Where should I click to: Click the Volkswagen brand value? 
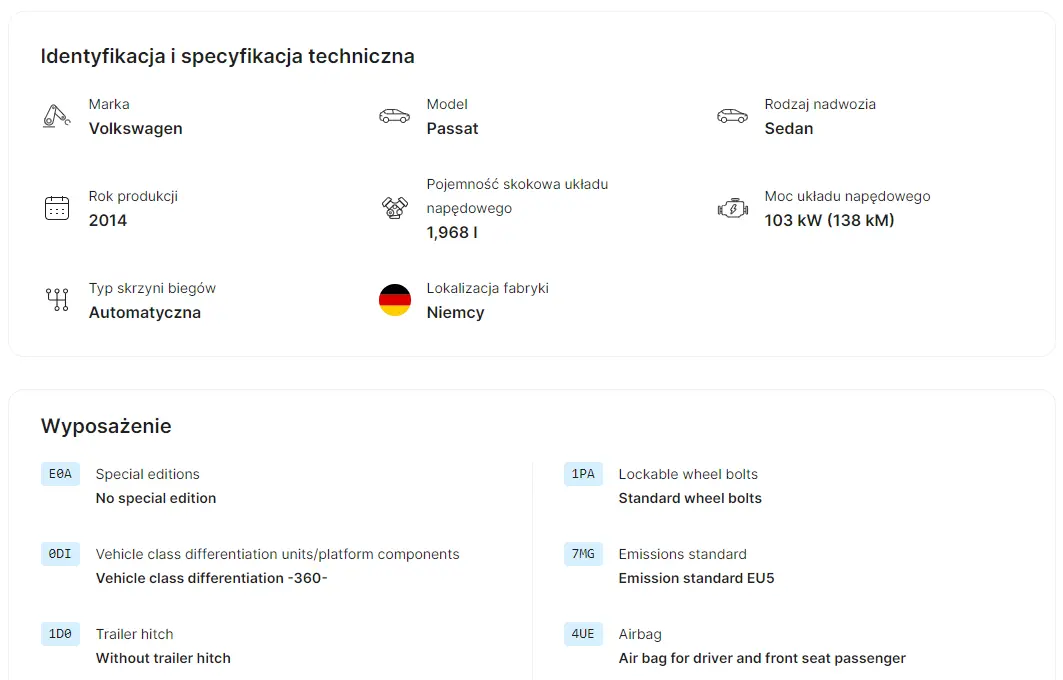(135, 128)
